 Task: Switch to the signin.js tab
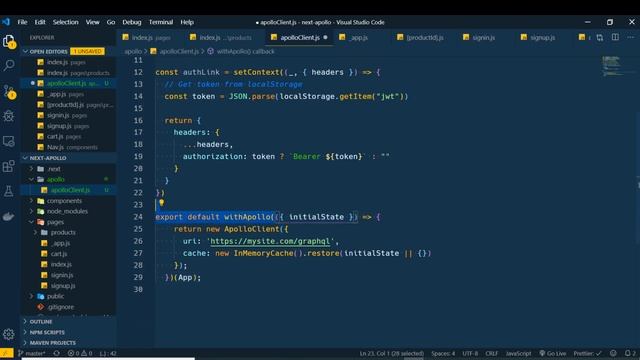point(483,38)
